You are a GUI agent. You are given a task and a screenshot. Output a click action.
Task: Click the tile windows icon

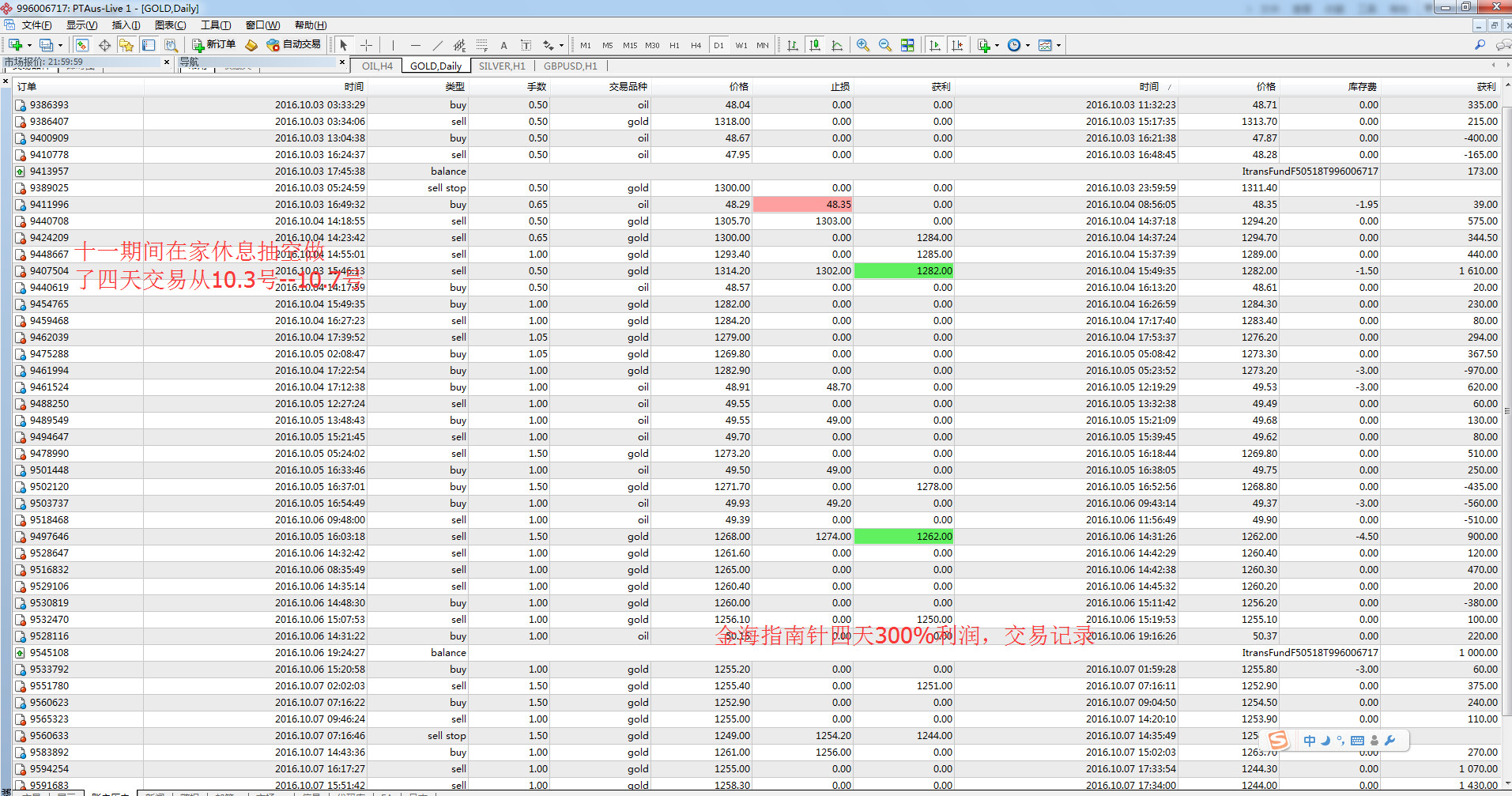(907, 45)
